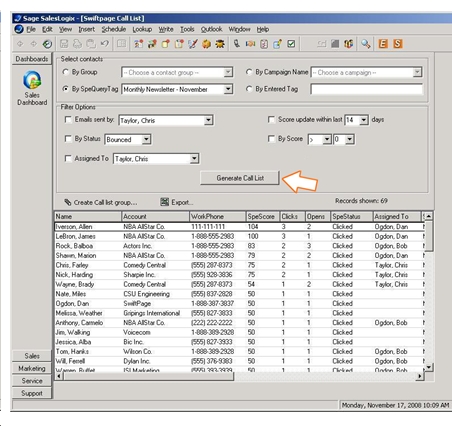Image resolution: width=452 pixels, height=426 pixels.
Task: Click the orange S toolbar icon
Action: click(398, 44)
